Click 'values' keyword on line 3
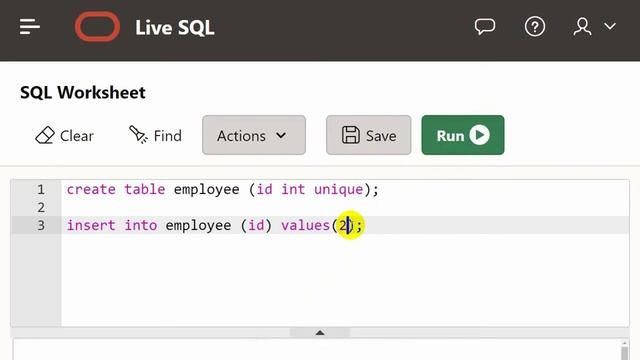 pyautogui.click(x=305, y=225)
